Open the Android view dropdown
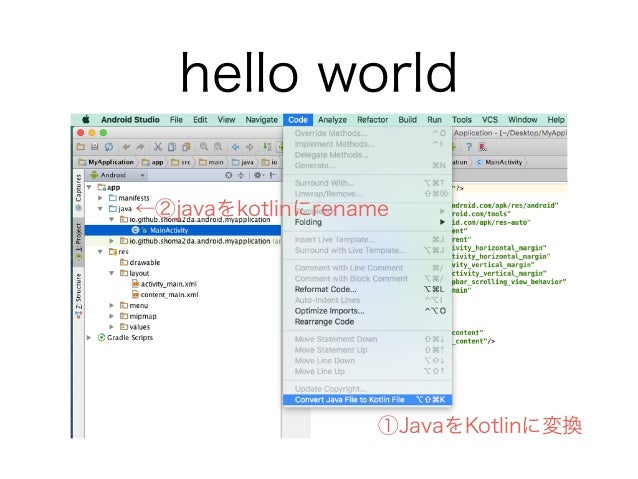 [x=118, y=175]
